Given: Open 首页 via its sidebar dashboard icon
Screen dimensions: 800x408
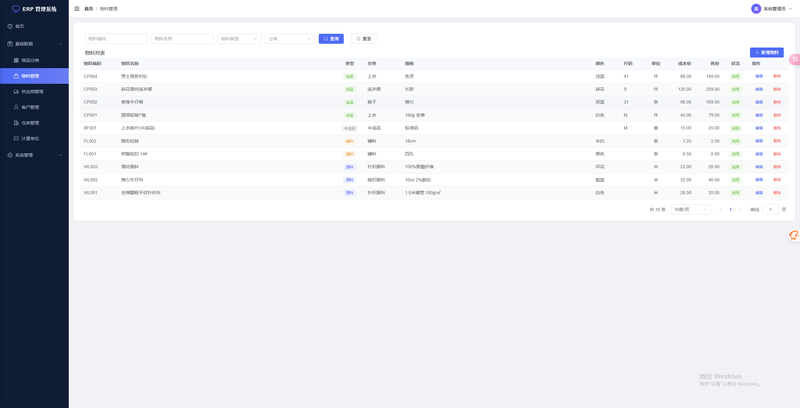Looking at the screenshot, I should 10,26.
